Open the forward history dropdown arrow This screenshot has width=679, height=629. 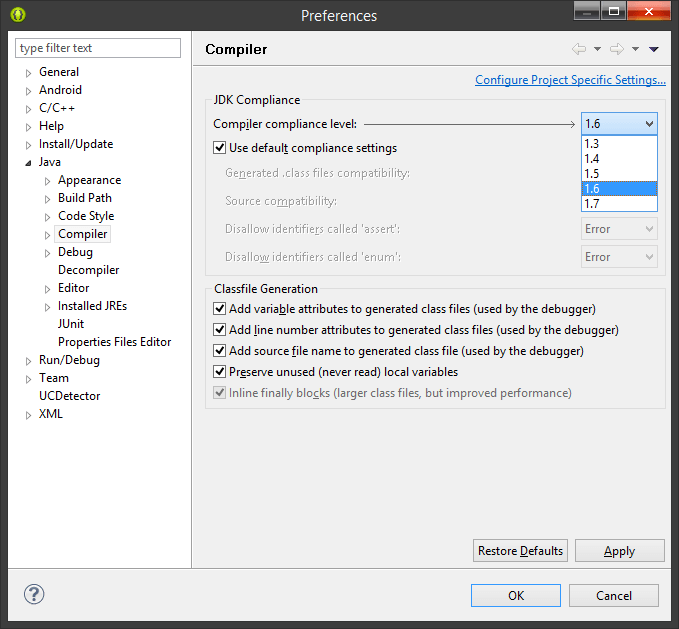click(635, 49)
